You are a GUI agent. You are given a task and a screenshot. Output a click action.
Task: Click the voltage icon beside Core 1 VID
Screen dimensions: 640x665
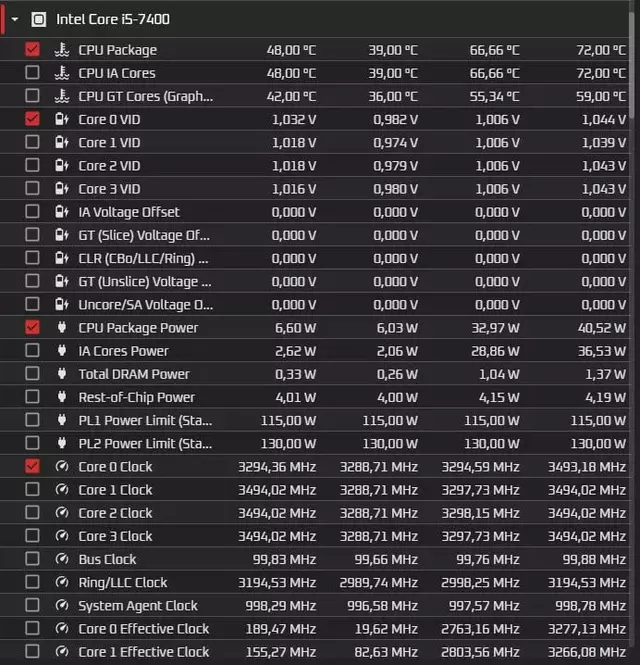tap(62, 142)
